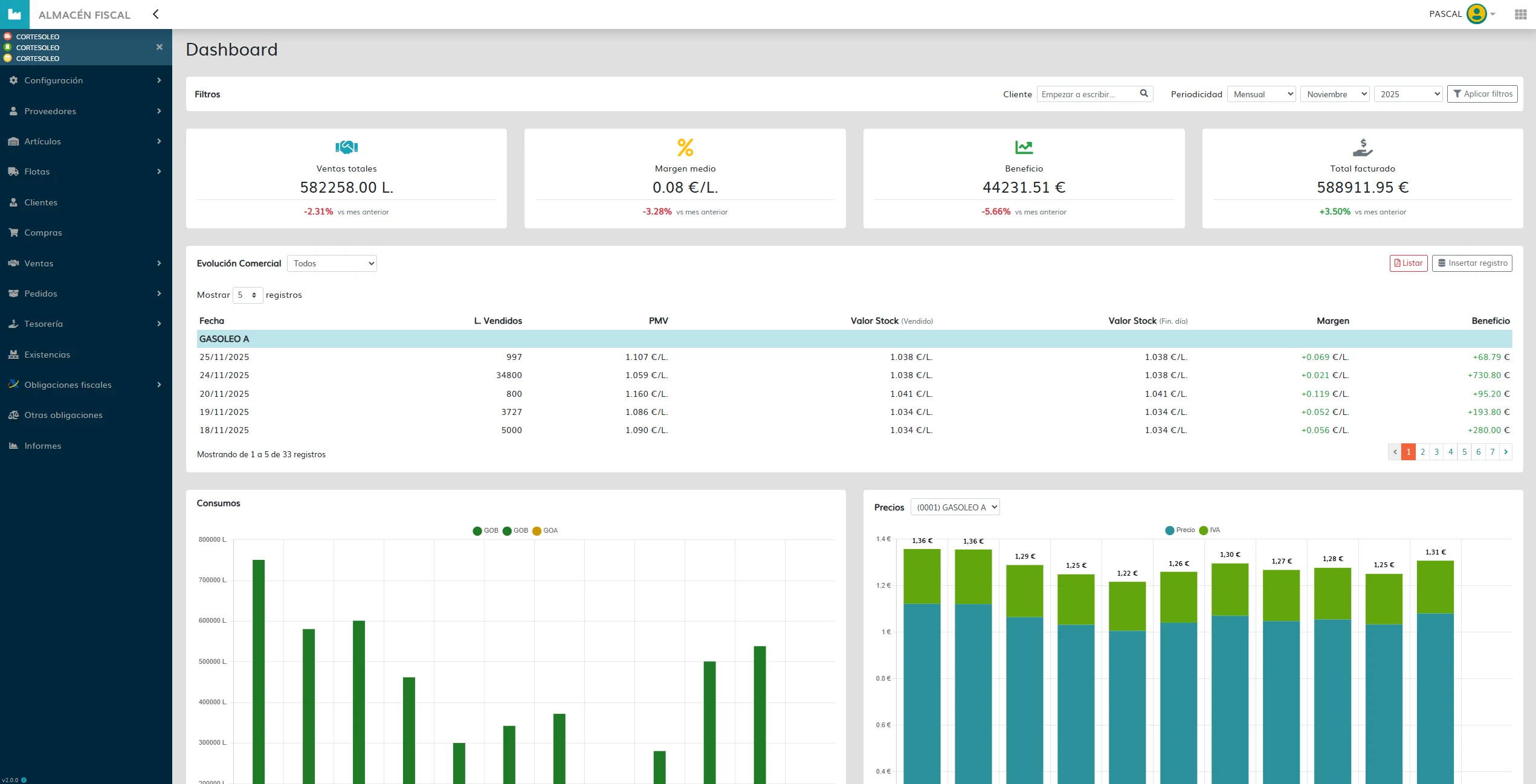Image resolution: width=1536 pixels, height=784 pixels.
Task: Click the Beneficio chart icon
Action: [x=1024, y=147]
